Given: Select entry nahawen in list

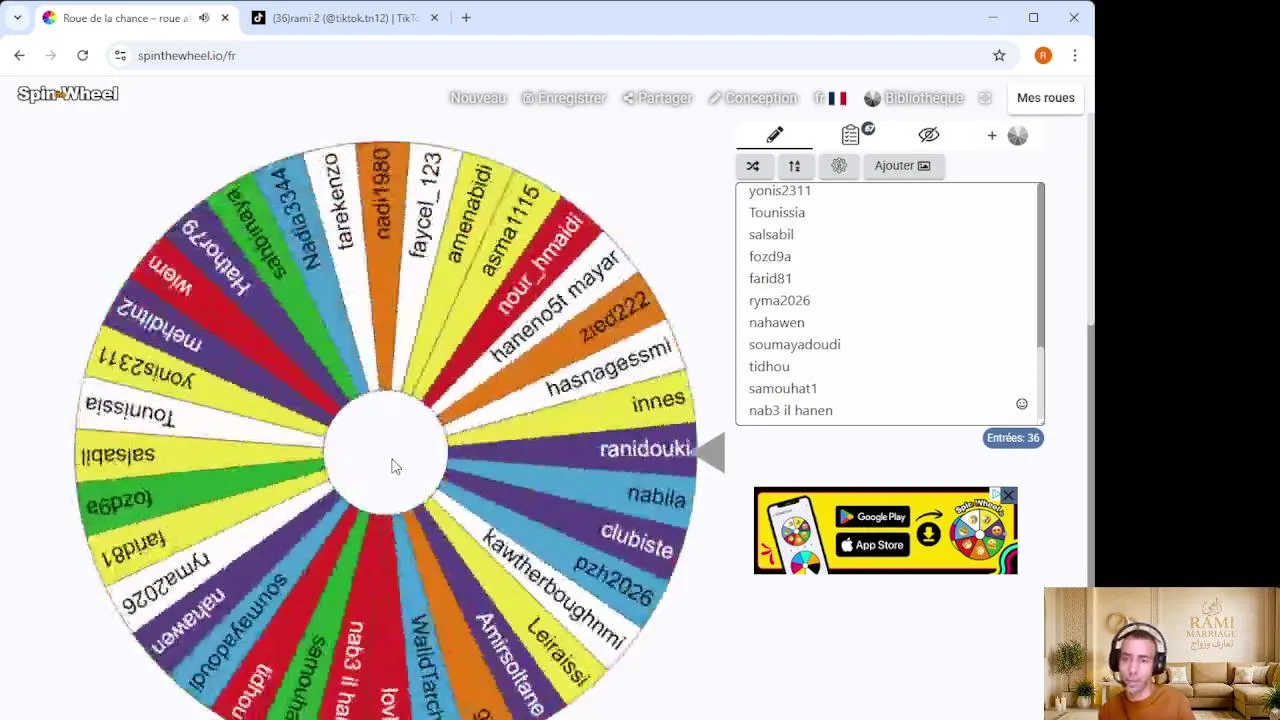Looking at the screenshot, I should pyautogui.click(x=777, y=322).
